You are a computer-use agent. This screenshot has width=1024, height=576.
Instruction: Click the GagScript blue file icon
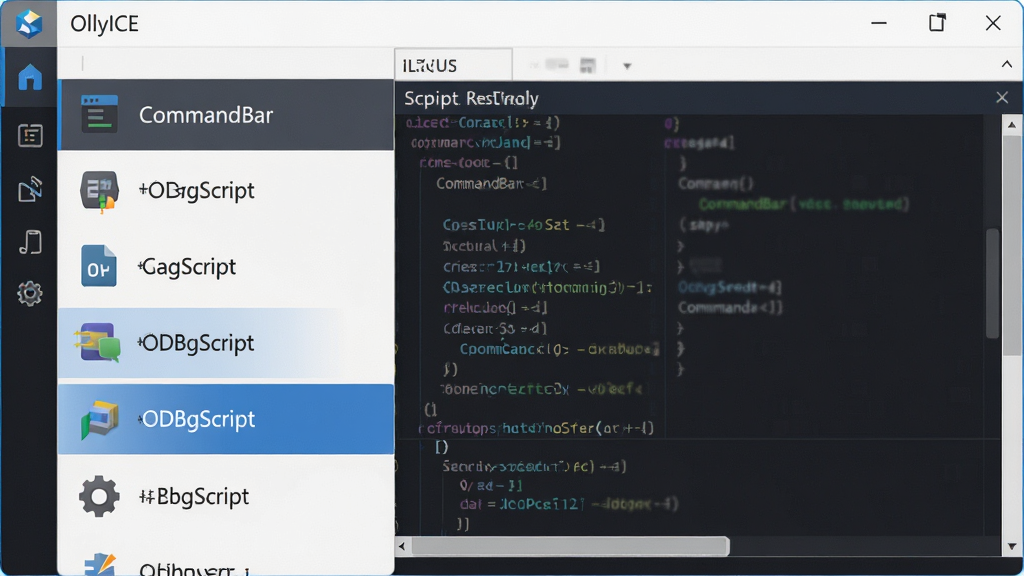[x=99, y=266]
